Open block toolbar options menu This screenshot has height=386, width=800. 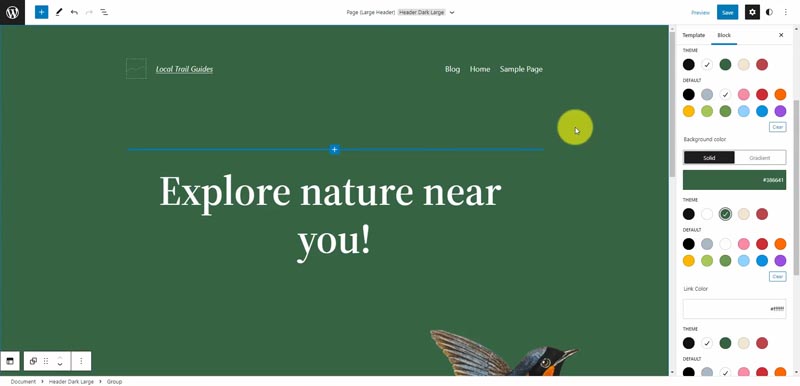pyautogui.click(x=81, y=361)
